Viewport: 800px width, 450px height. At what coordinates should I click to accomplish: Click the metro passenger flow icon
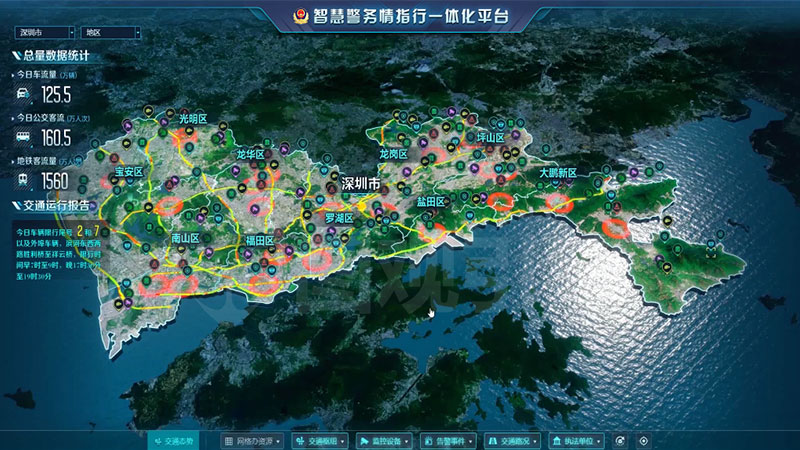22,181
